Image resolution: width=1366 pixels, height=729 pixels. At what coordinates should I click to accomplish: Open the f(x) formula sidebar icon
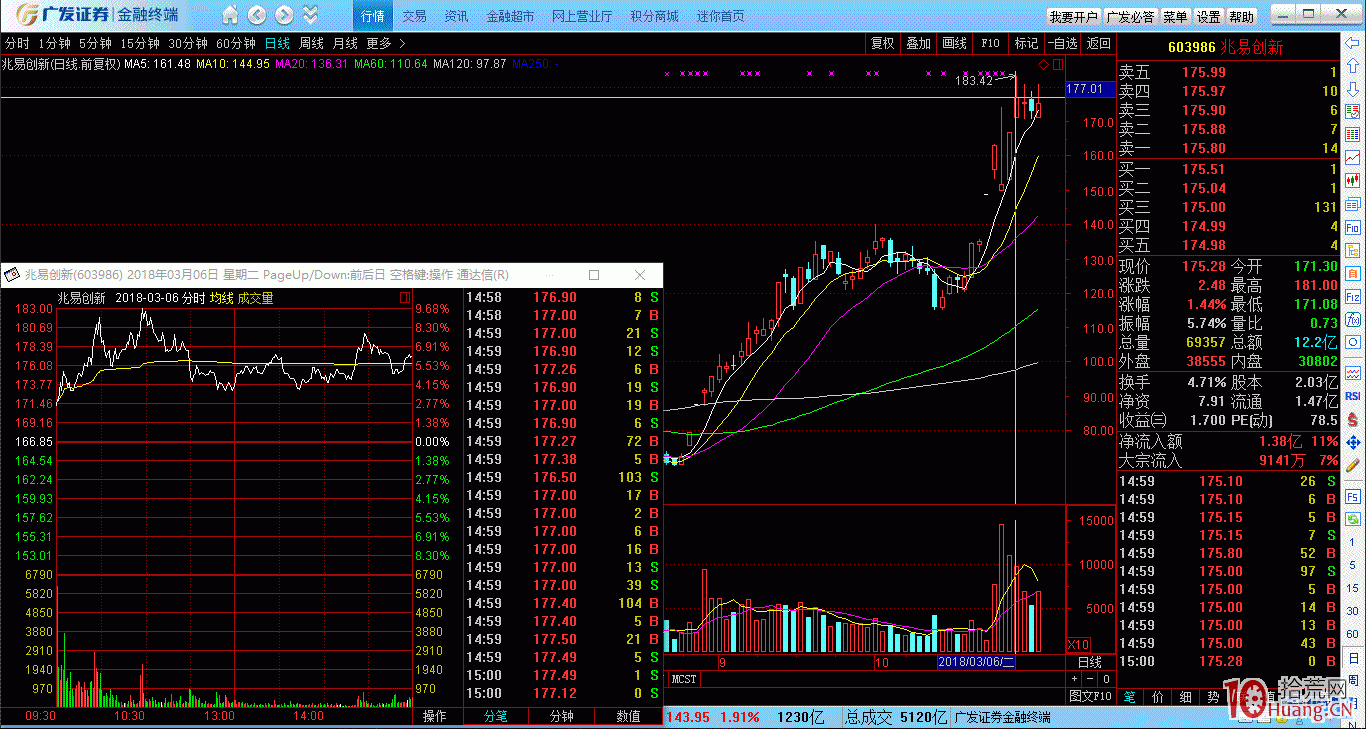tap(1353, 320)
